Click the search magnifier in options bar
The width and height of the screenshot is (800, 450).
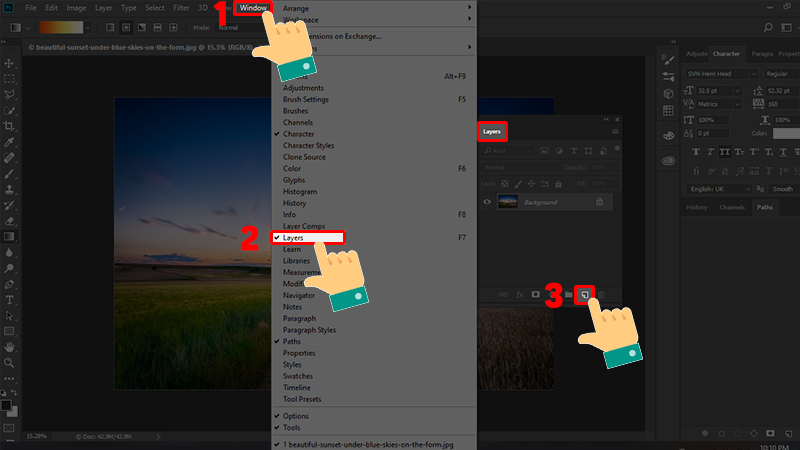768,28
